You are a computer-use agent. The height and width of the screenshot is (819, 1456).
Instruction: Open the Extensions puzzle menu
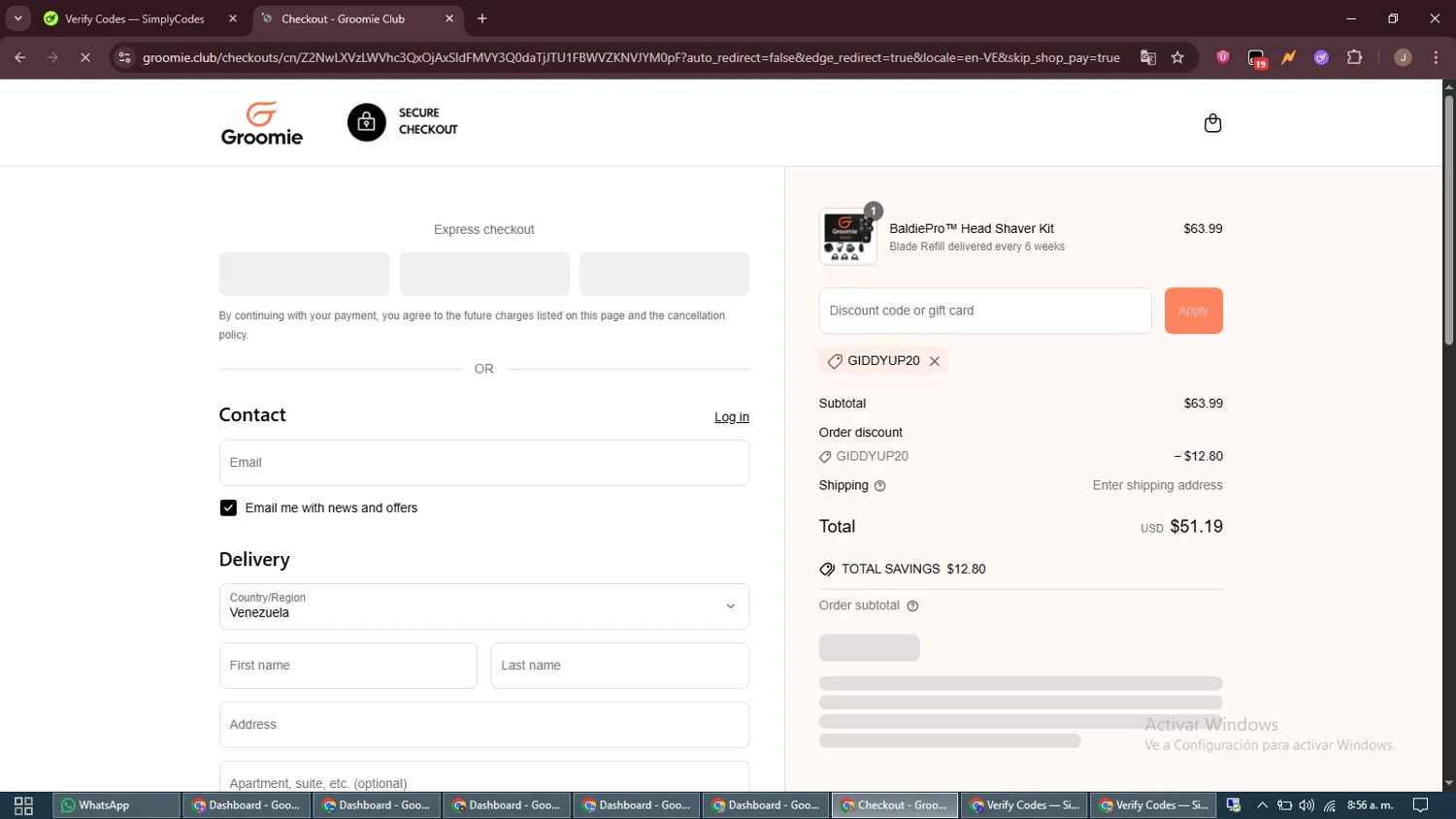(x=1355, y=58)
